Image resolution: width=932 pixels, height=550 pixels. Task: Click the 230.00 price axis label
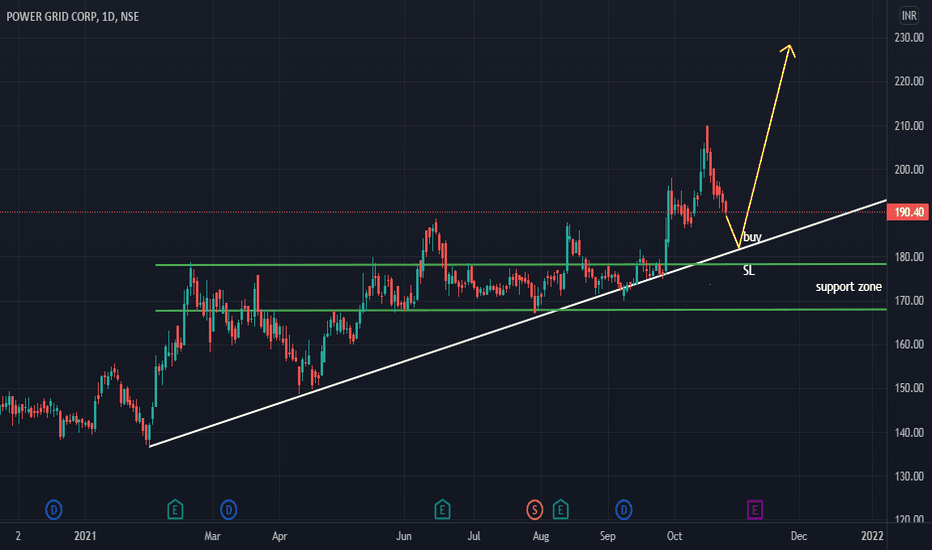909,37
